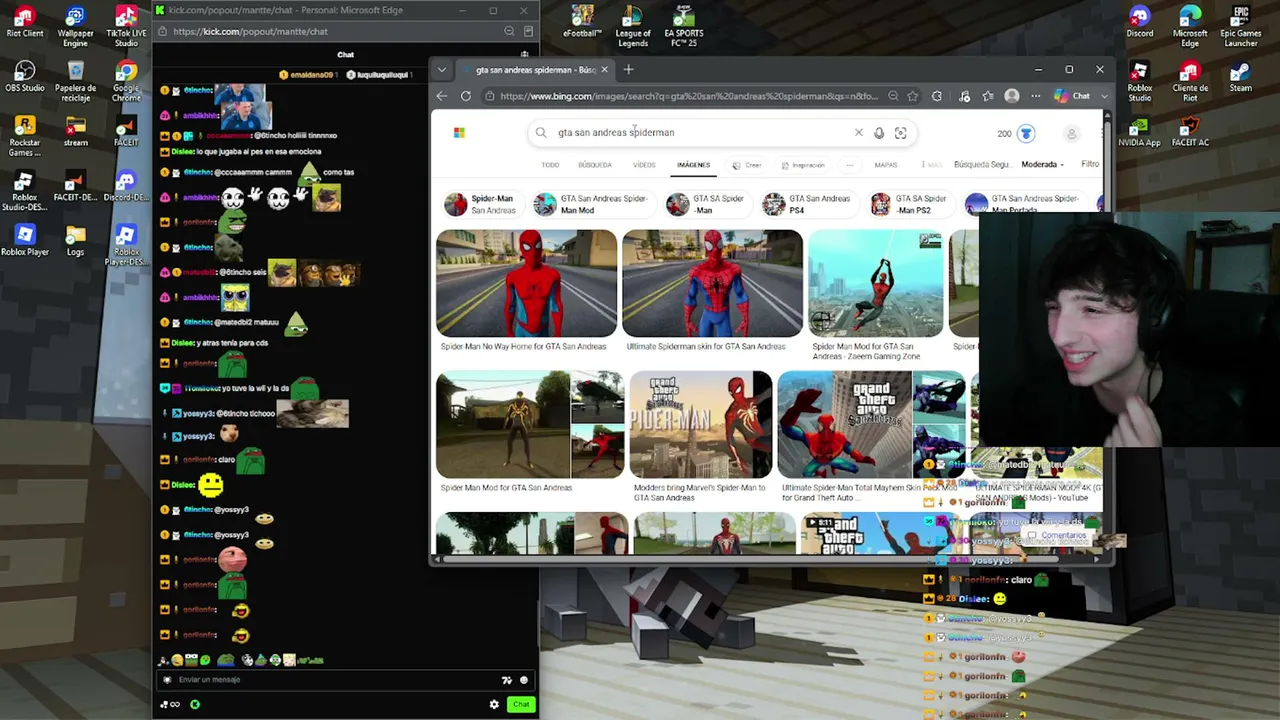Open the Logs folder on the desktop

[75, 240]
